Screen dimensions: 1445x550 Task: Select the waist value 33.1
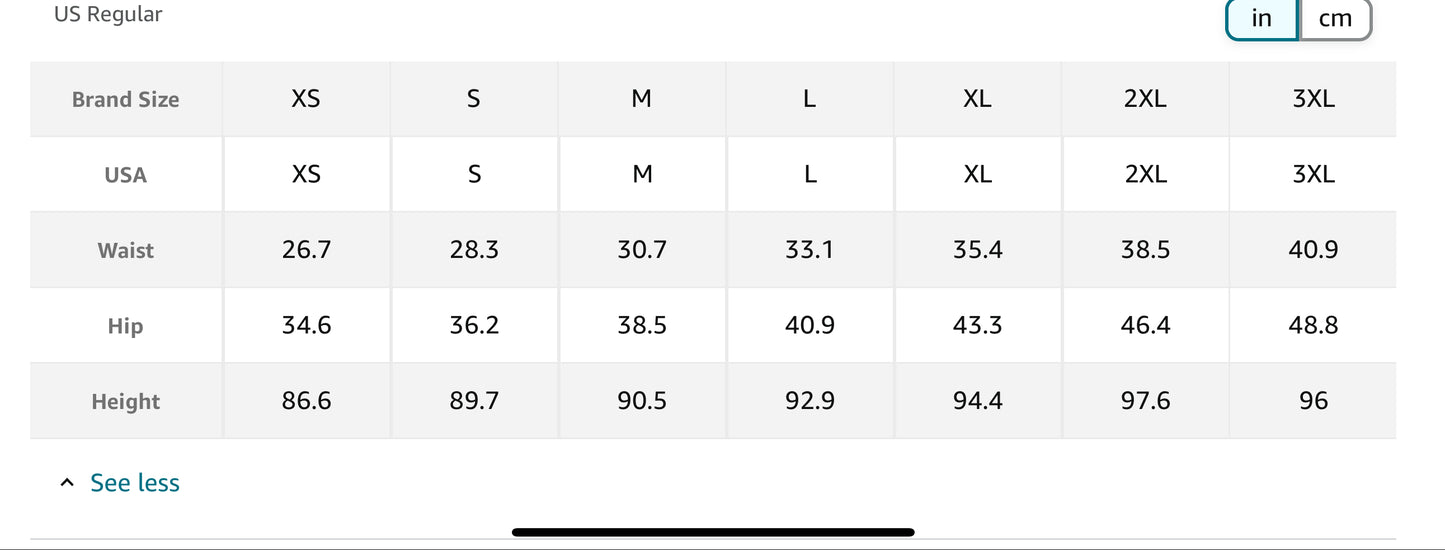(x=809, y=250)
